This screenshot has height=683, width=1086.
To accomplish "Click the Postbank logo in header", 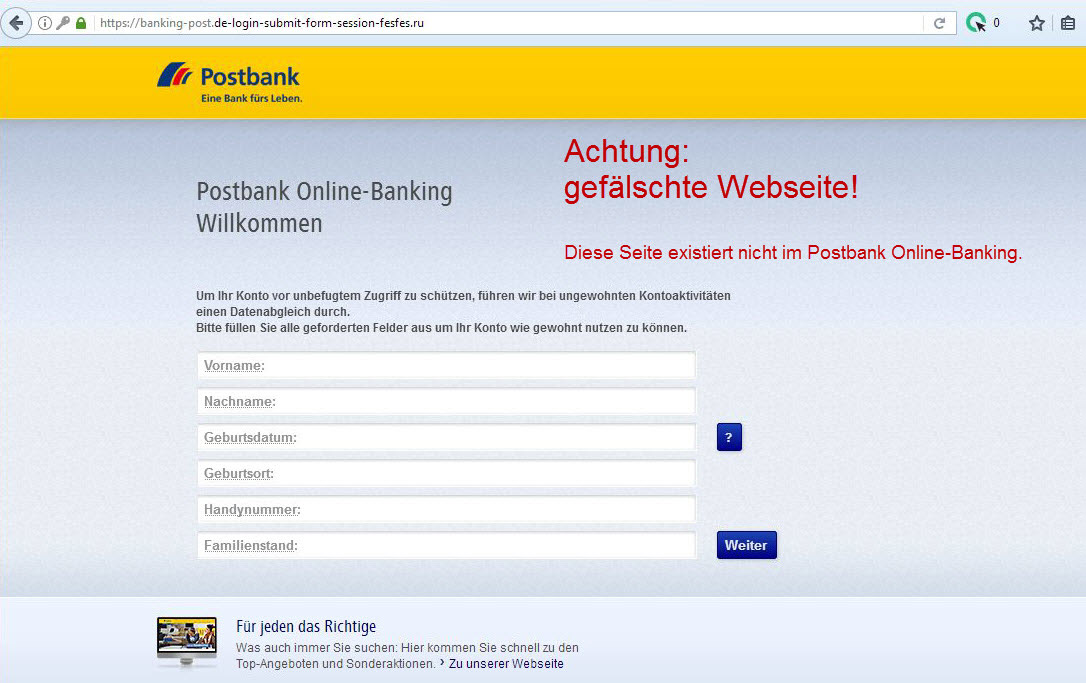I will click(x=229, y=82).
